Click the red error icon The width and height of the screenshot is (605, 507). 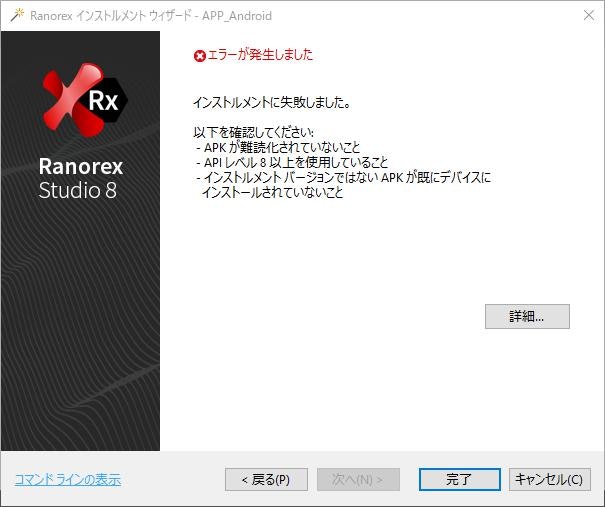(x=199, y=56)
